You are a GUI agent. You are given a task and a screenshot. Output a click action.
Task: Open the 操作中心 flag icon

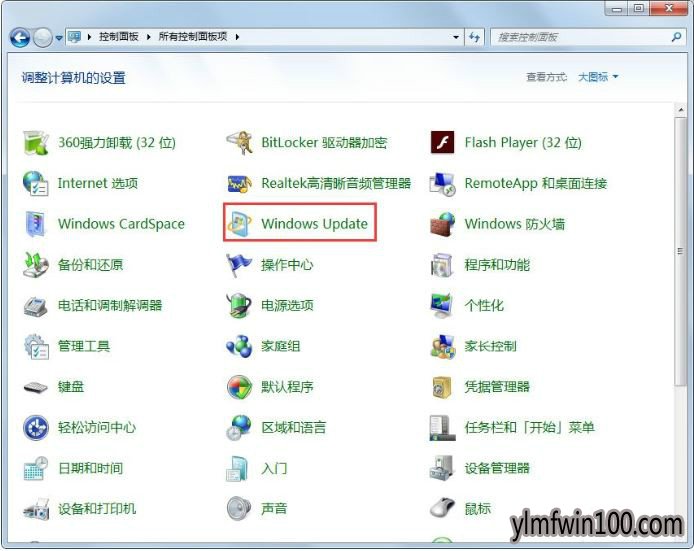point(239,265)
